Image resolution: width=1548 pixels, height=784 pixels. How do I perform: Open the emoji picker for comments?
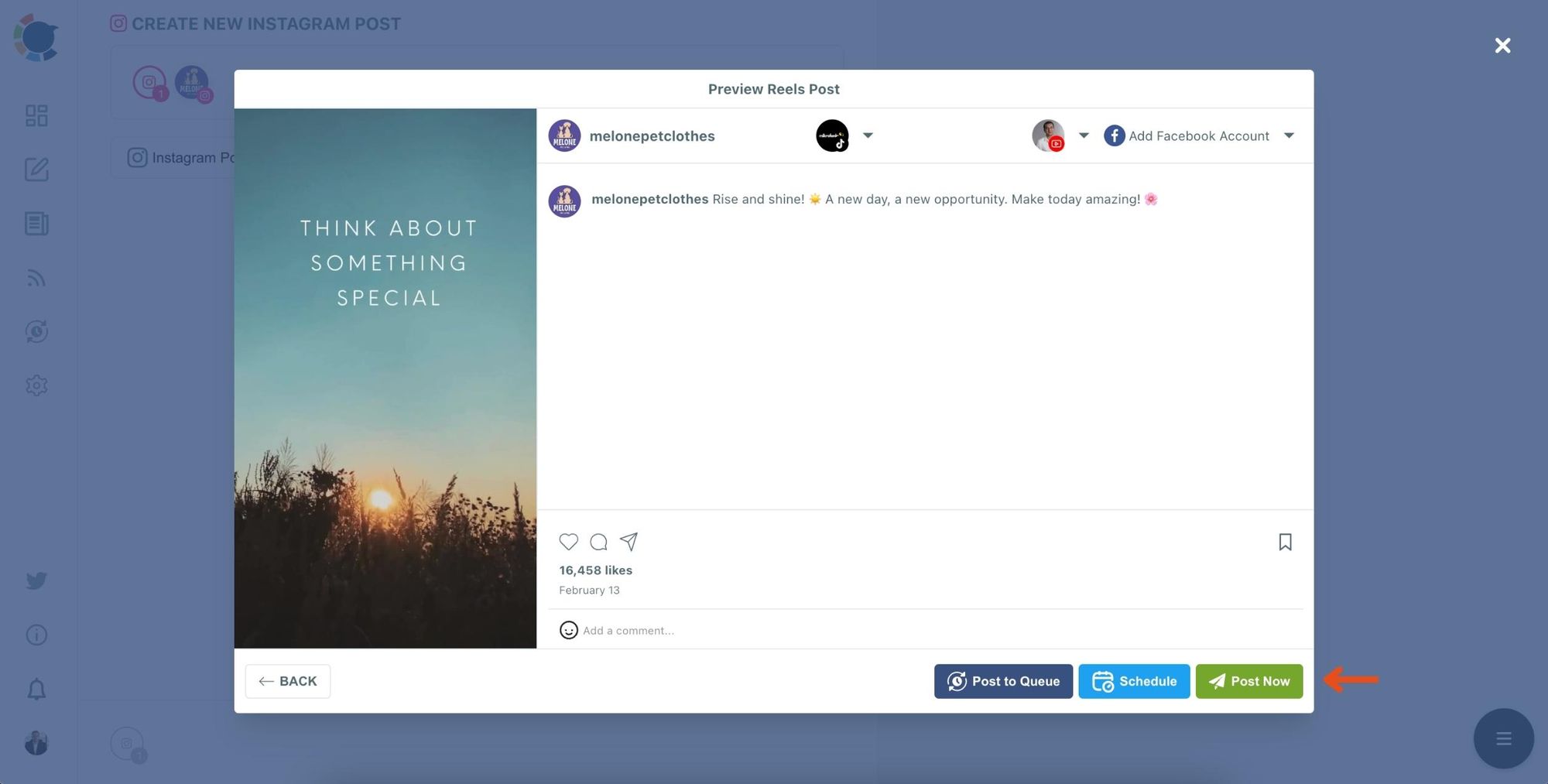point(569,630)
